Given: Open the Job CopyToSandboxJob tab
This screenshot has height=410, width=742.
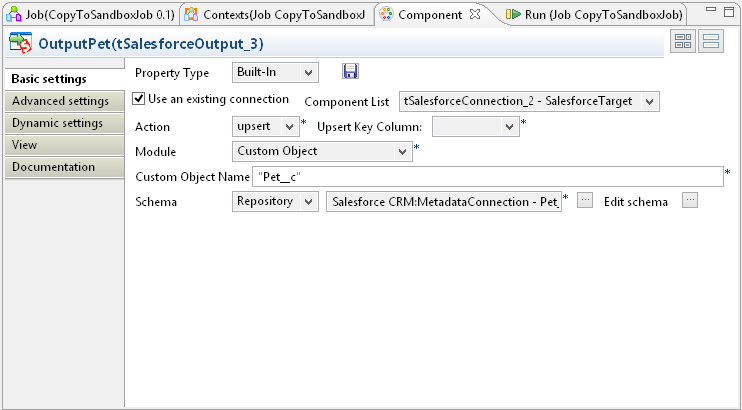Looking at the screenshot, I should coord(90,14).
